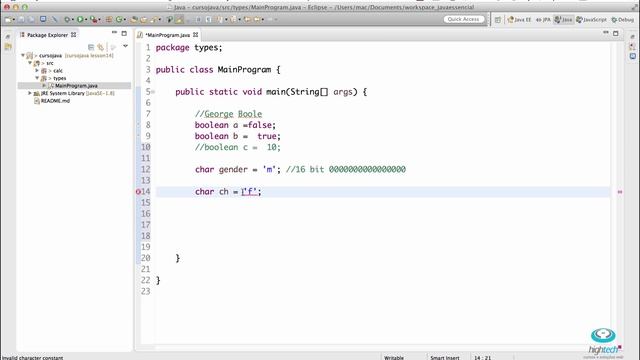Collapse the cursojava project node
This screenshot has height=360, width=640.
point(23,55)
